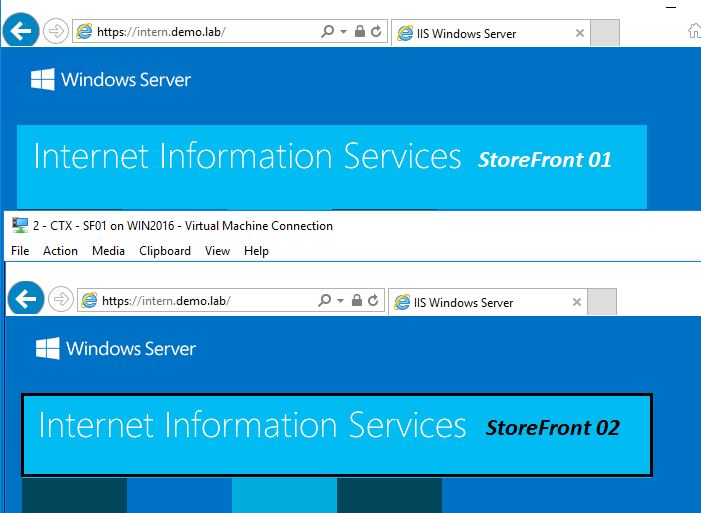Click the URL field in the lower browser
Screen dimensions: 701x513
pyautogui.click(x=200, y=300)
